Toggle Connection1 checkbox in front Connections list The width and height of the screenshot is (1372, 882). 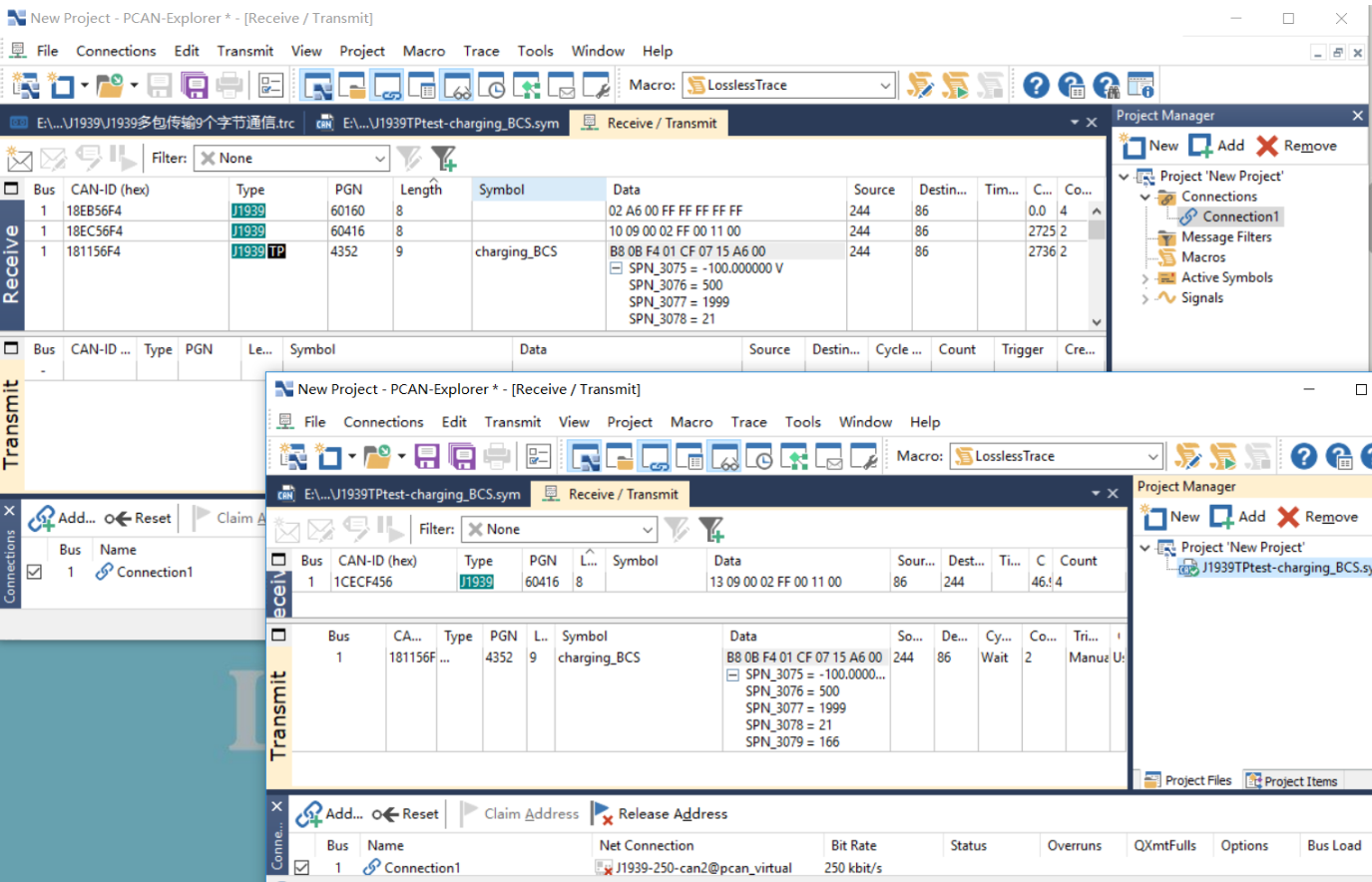coord(301,868)
